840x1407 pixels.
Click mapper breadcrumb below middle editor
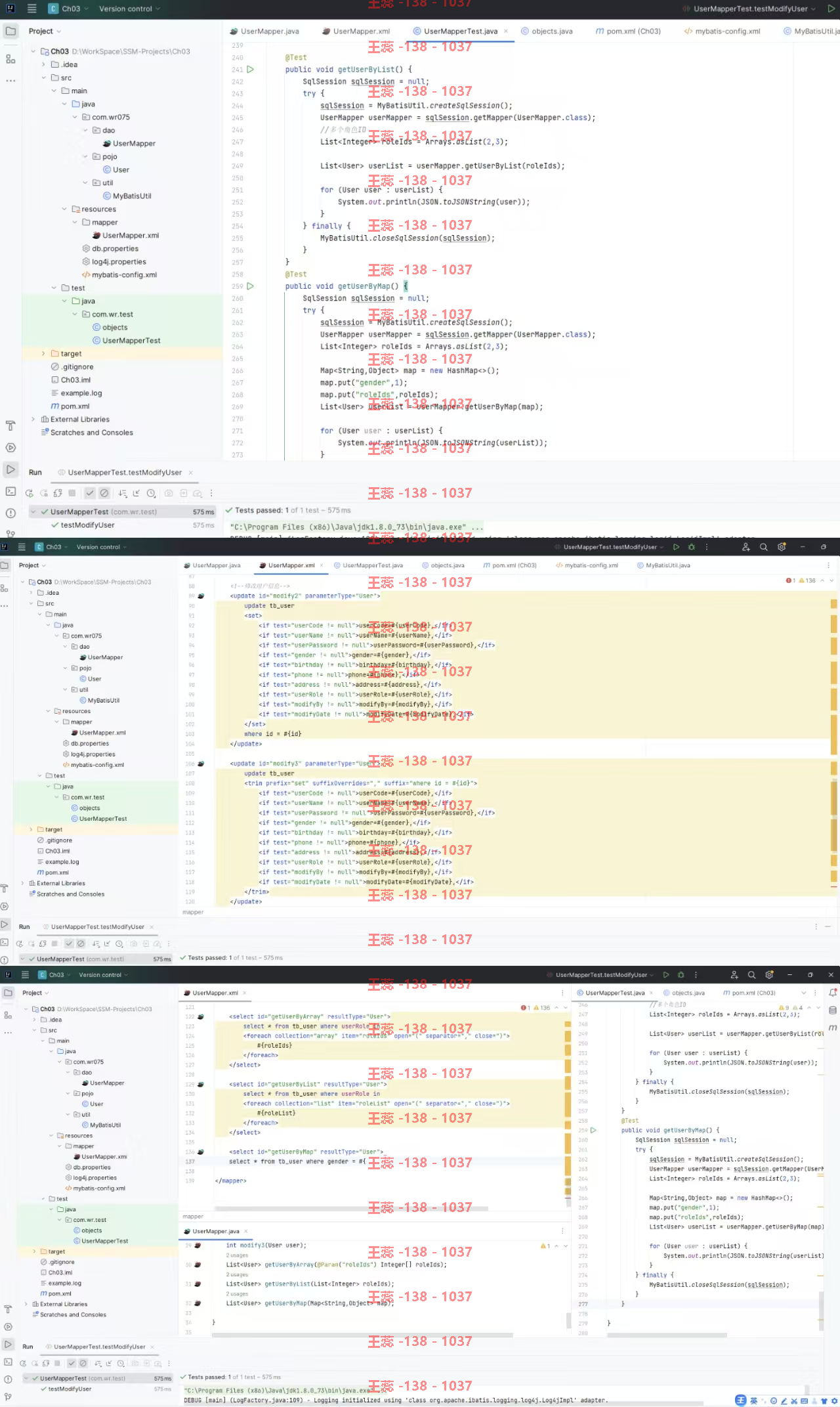pos(193,912)
